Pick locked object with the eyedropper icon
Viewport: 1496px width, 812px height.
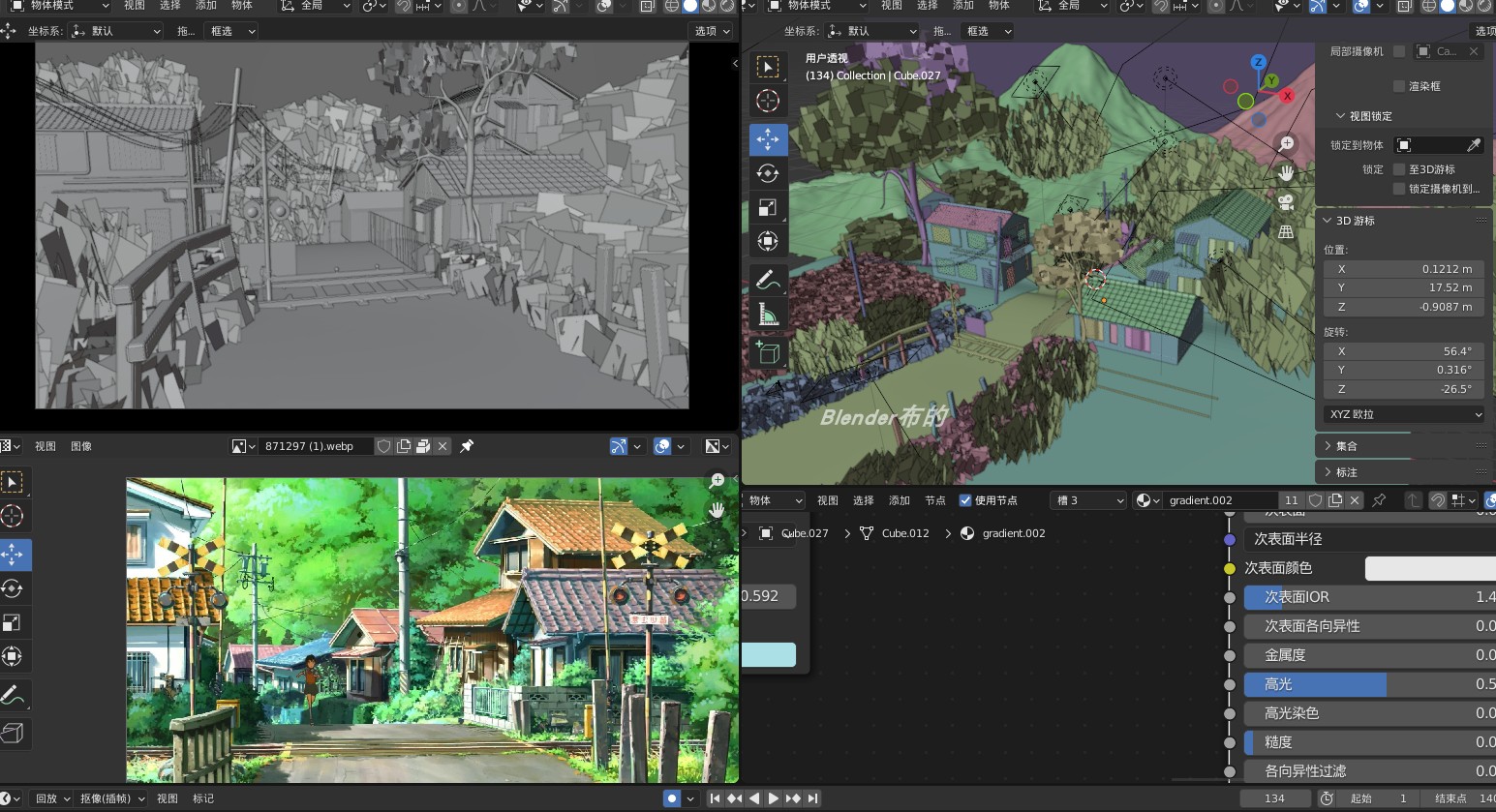(1474, 145)
